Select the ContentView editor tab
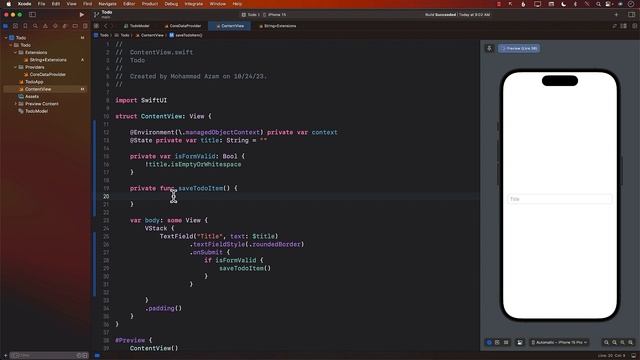This screenshot has height=360, width=640. click(x=230, y=26)
